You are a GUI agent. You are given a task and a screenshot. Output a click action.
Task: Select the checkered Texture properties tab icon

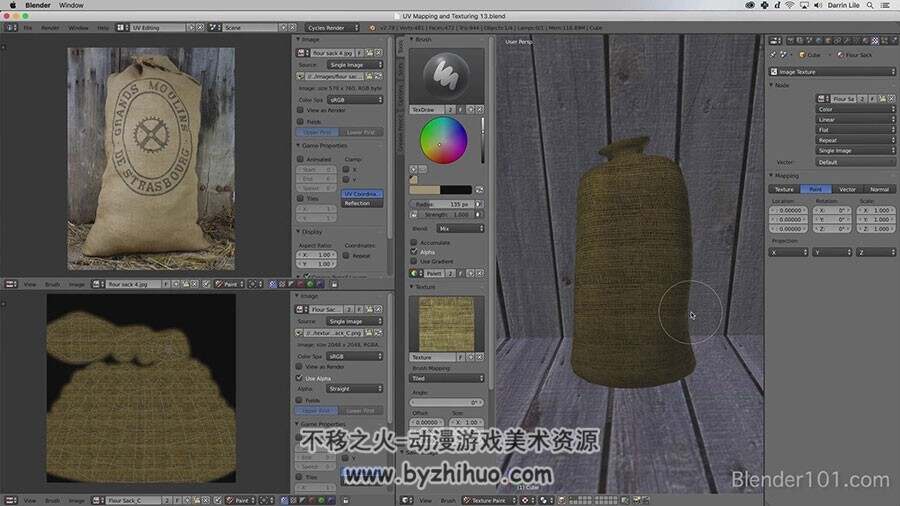tap(875, 41)
